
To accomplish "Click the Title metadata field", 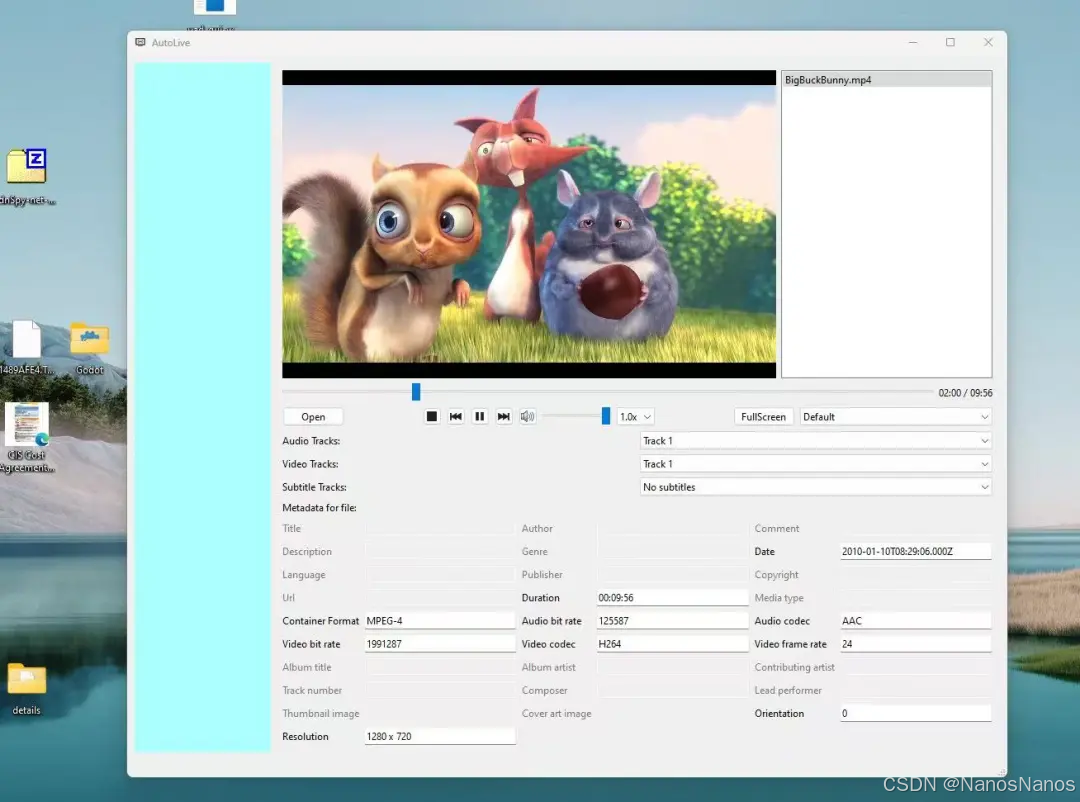I will click(440, 528).
